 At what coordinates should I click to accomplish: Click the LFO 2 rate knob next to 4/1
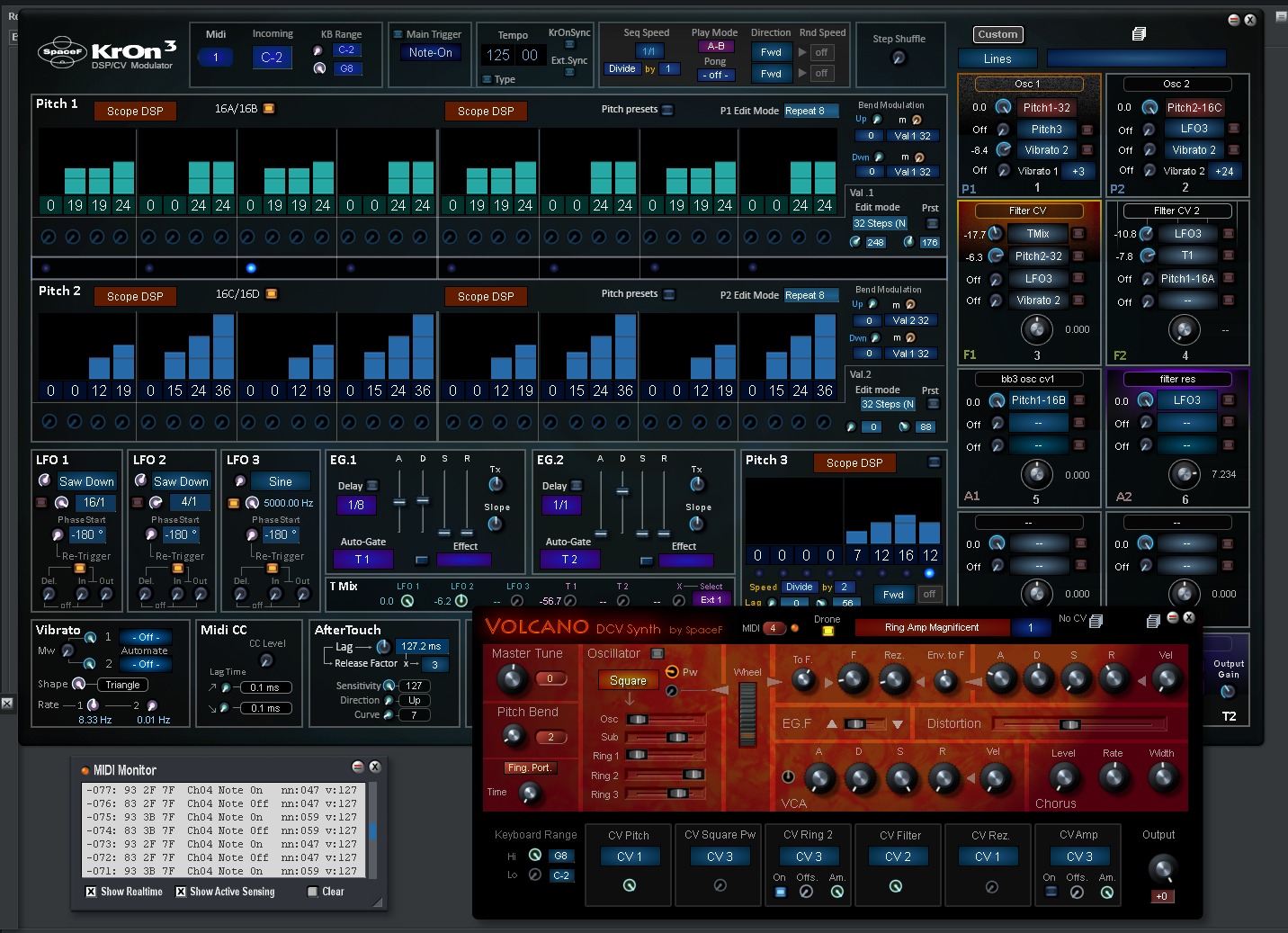(156, 503)
